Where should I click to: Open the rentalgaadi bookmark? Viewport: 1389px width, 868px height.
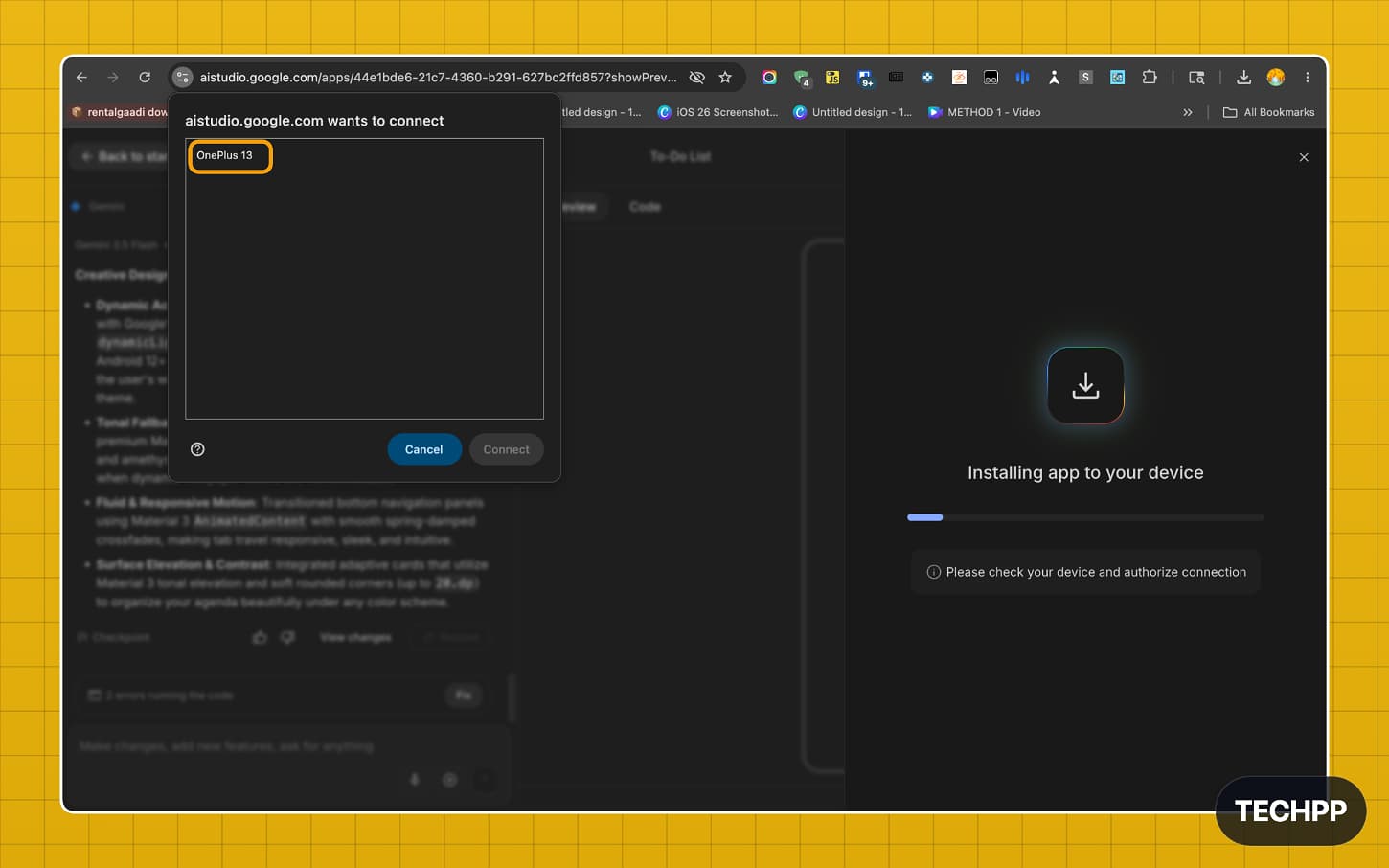click(x=120, y=112)
